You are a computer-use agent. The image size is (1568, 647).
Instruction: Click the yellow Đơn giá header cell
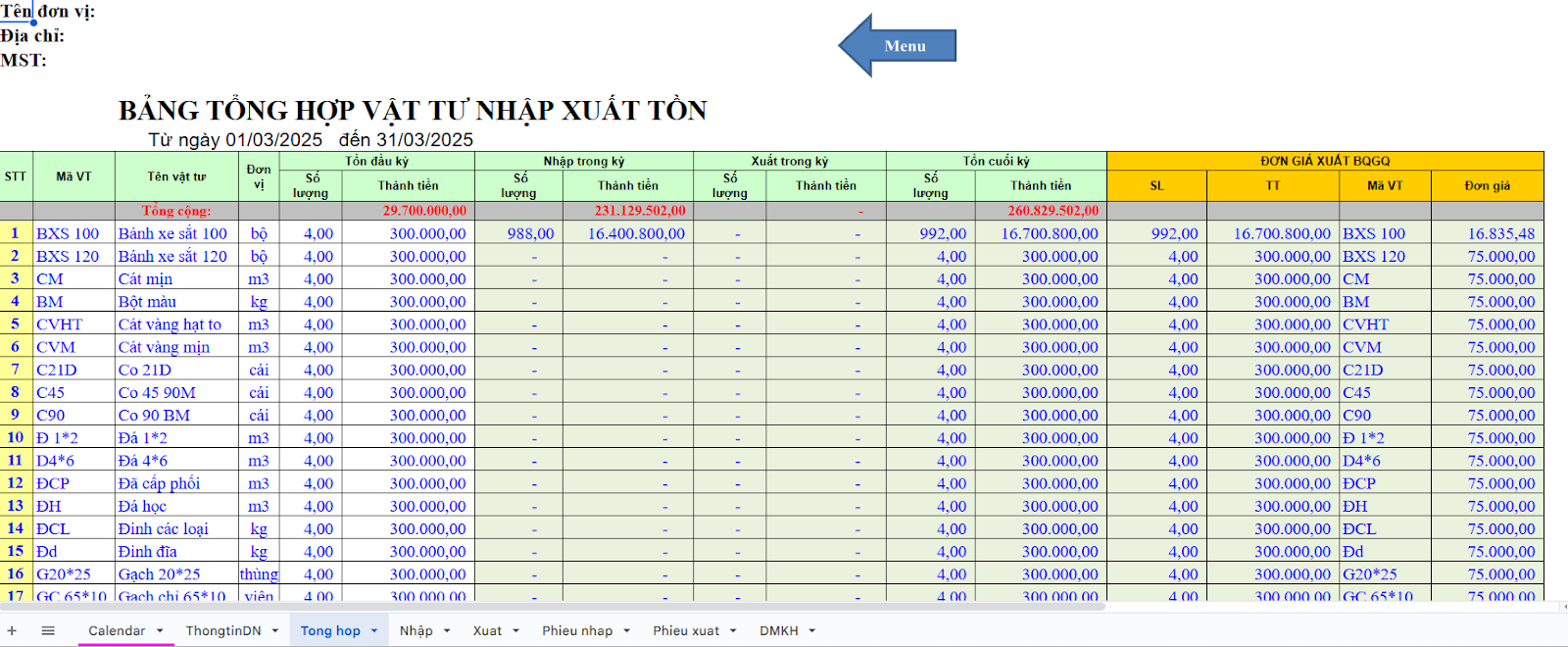point(1488,185)
